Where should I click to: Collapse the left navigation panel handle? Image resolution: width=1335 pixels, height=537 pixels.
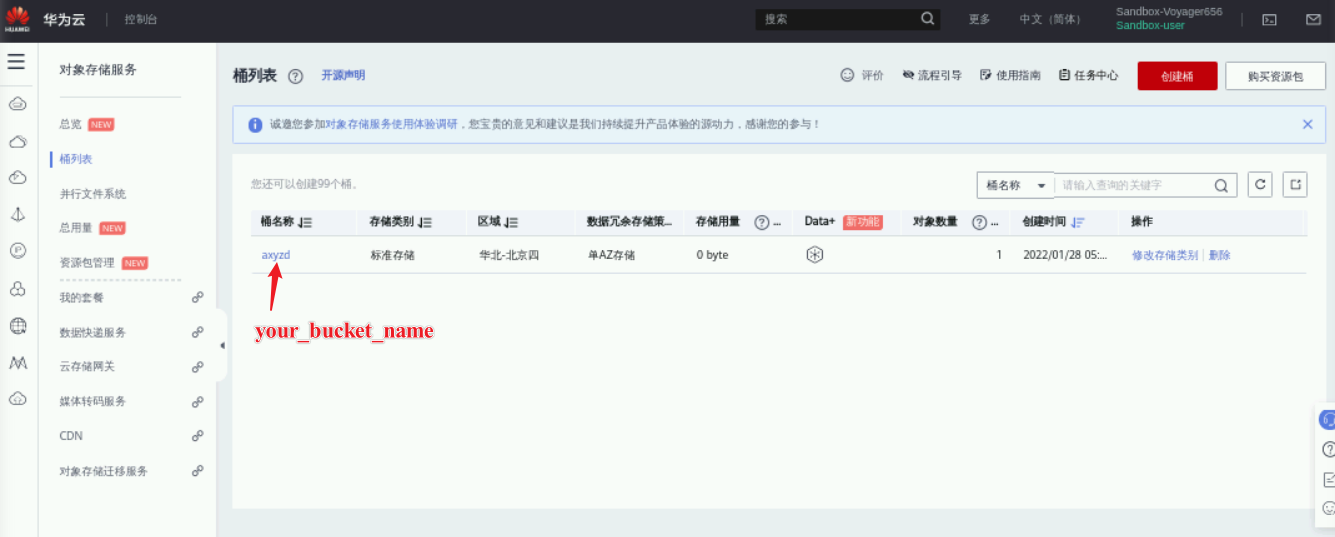221,346
